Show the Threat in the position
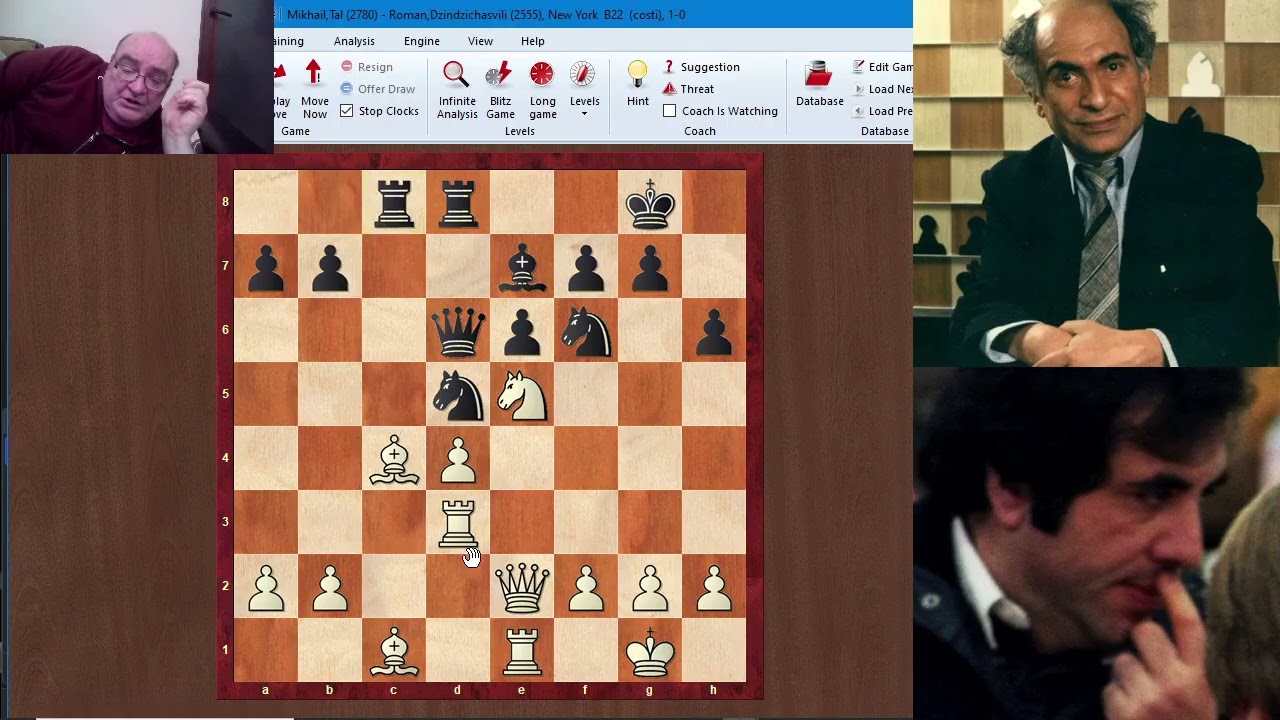 point(688,89)
